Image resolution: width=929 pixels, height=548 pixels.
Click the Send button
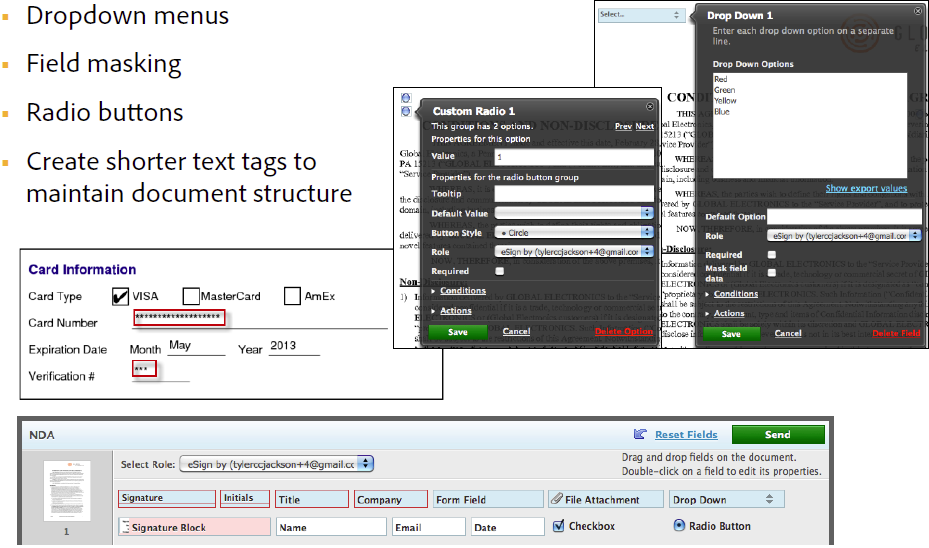pyautogui.click(x=778, y=434)
